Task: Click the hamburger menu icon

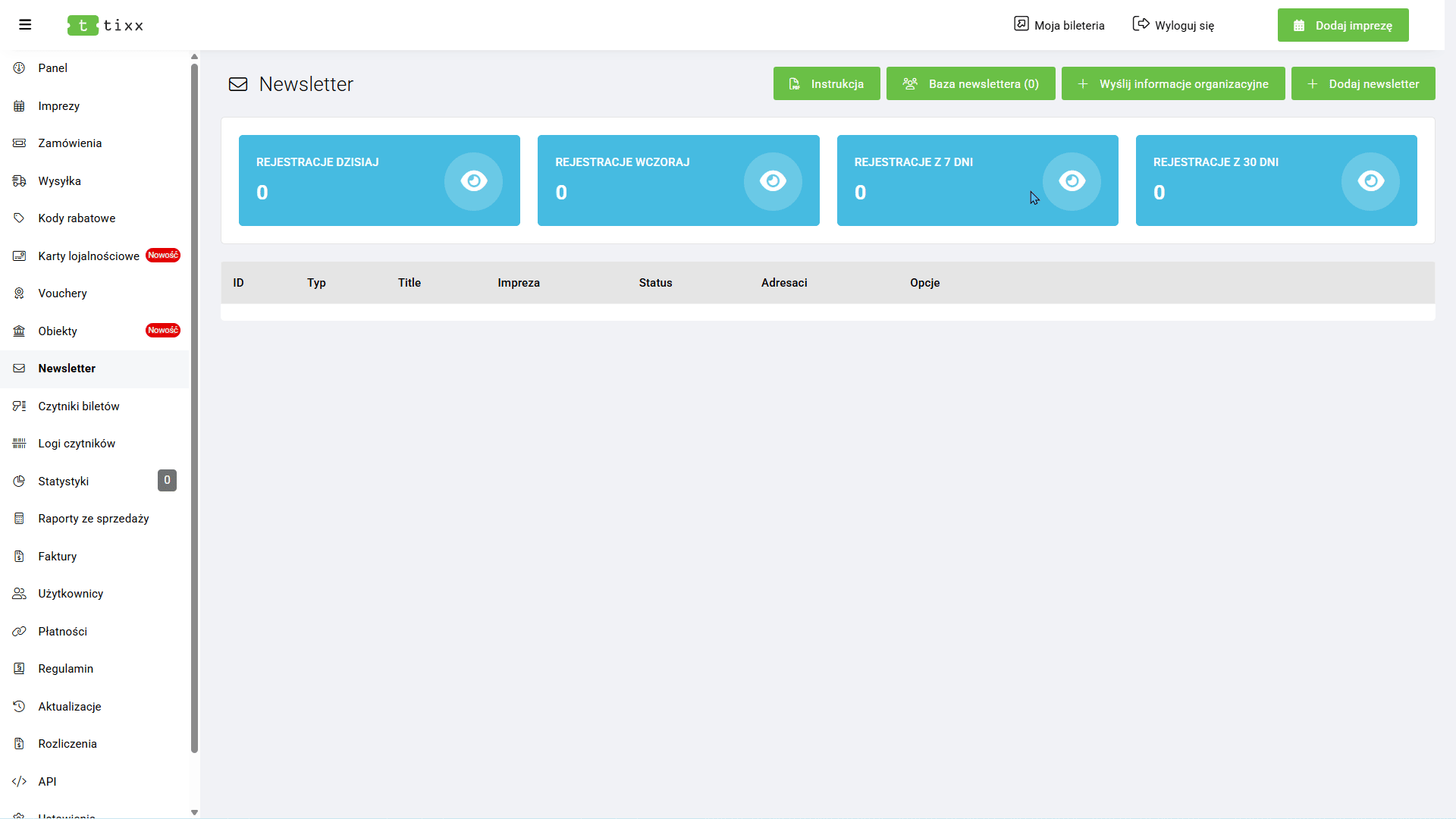Action: 25,25
